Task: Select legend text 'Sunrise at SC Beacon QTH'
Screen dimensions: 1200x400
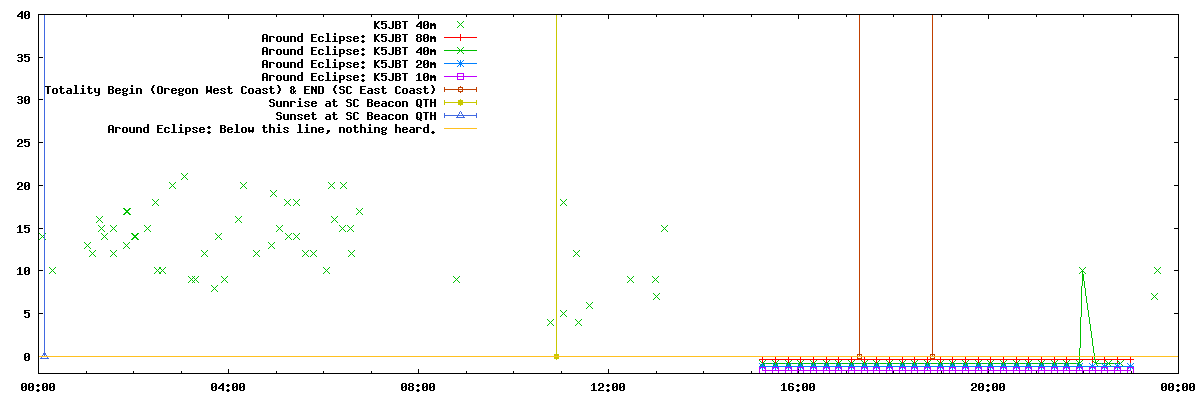Action: coord(352,102)
